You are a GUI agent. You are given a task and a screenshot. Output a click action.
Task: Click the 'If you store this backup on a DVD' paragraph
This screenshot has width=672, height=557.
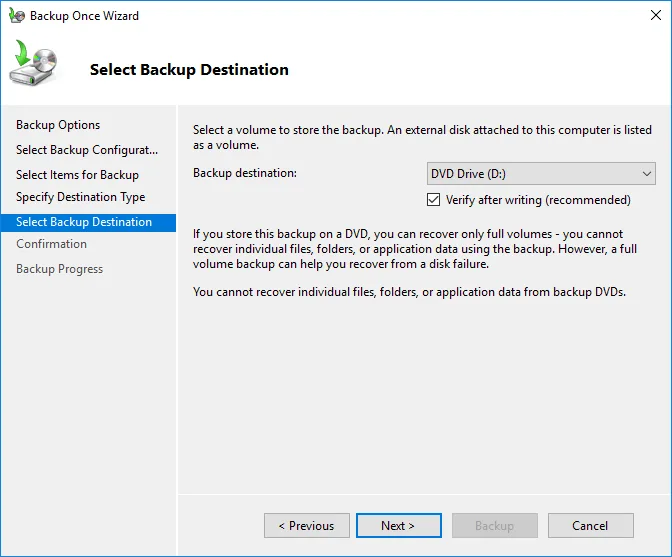click(x=415, y=249)
